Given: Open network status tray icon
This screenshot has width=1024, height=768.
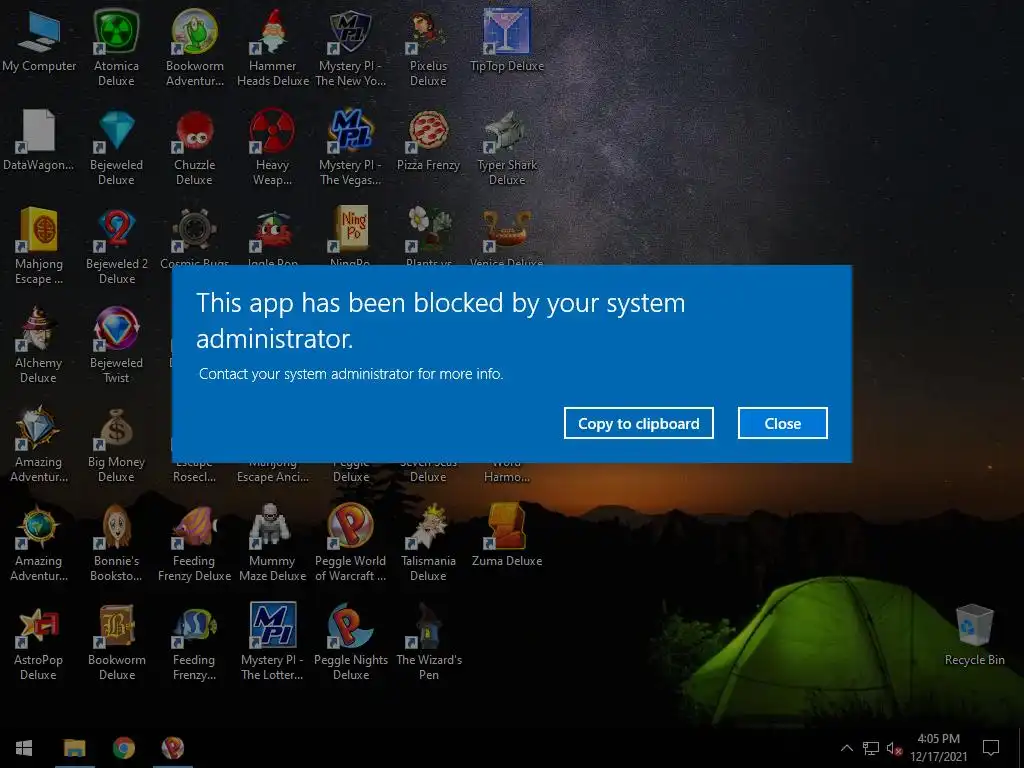Looking at the screenshot, I should tap(871, 748).
